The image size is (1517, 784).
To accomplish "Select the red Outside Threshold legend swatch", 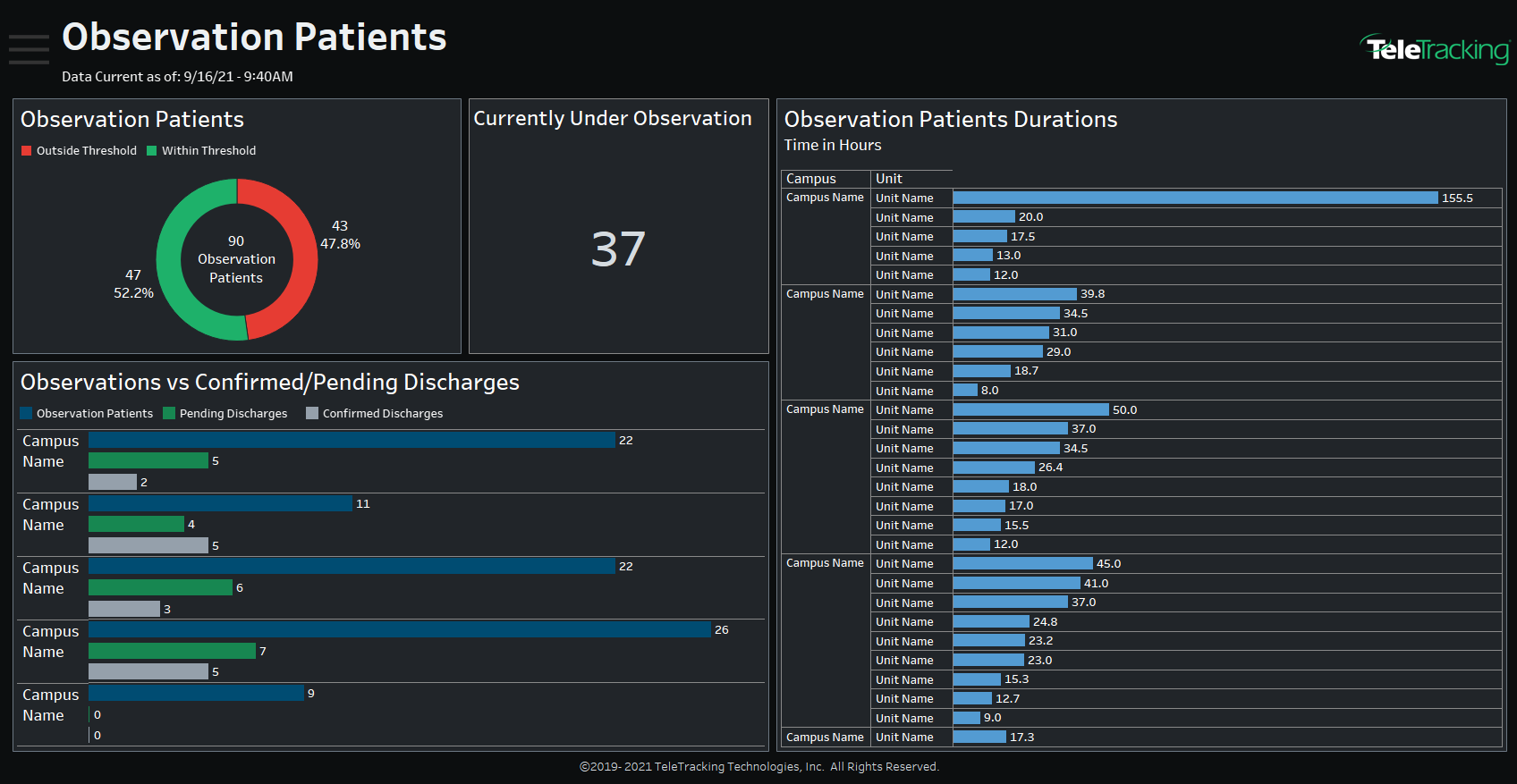I will coord(27,151).
